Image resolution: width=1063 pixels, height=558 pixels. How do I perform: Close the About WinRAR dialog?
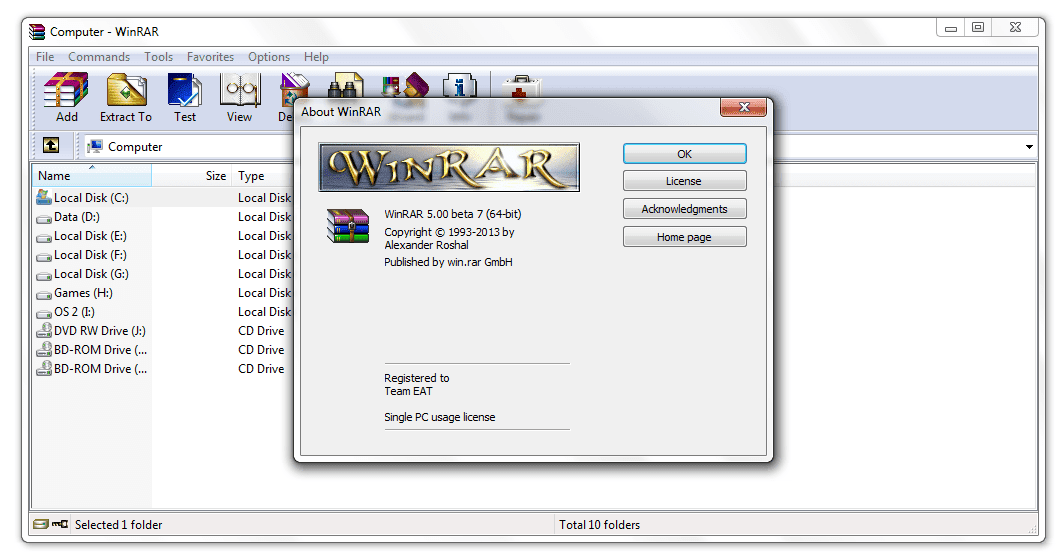coord(744,107)
